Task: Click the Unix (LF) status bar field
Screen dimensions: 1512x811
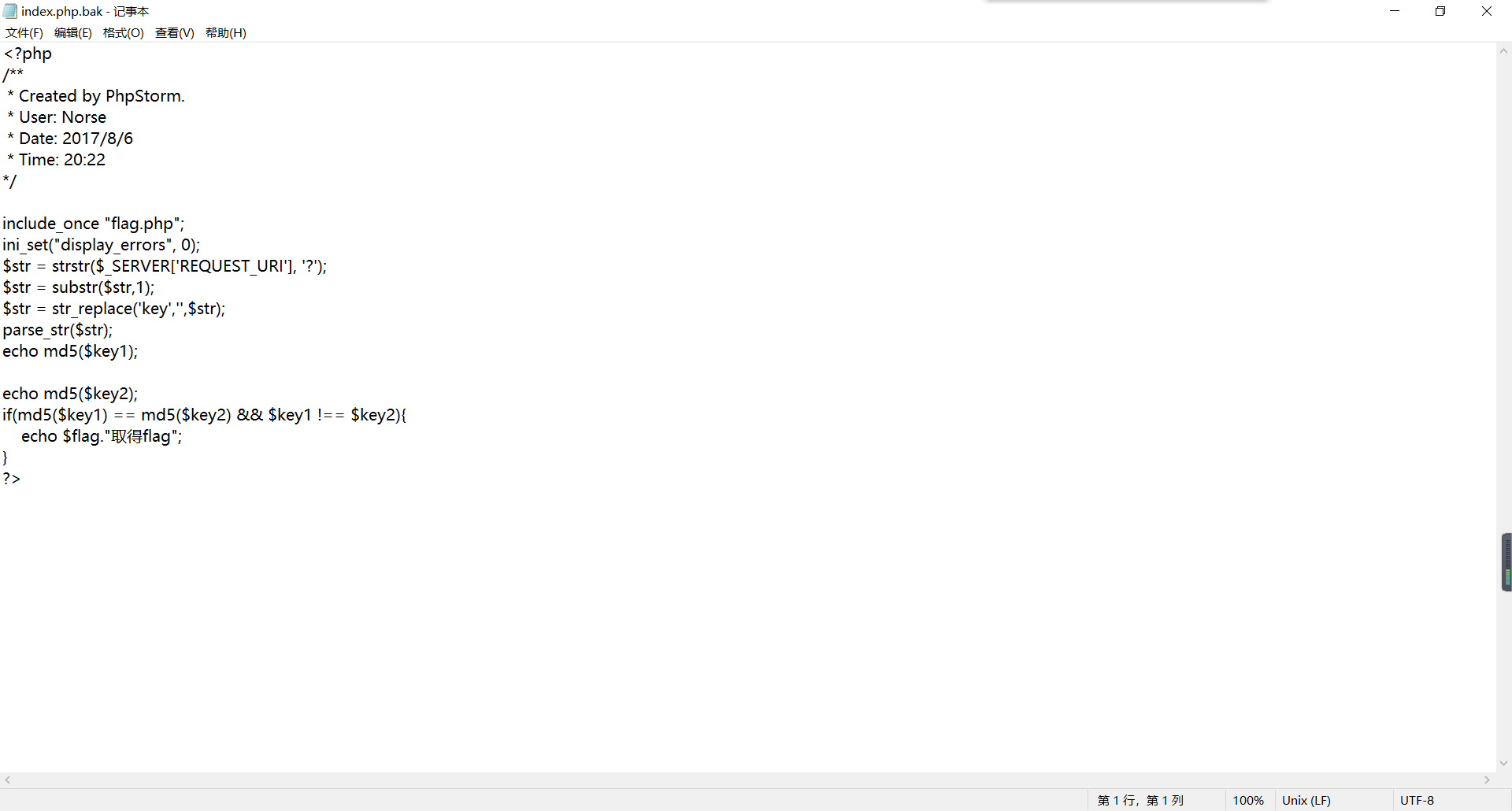Action: pyautogui.click(x=1306, y=801)
